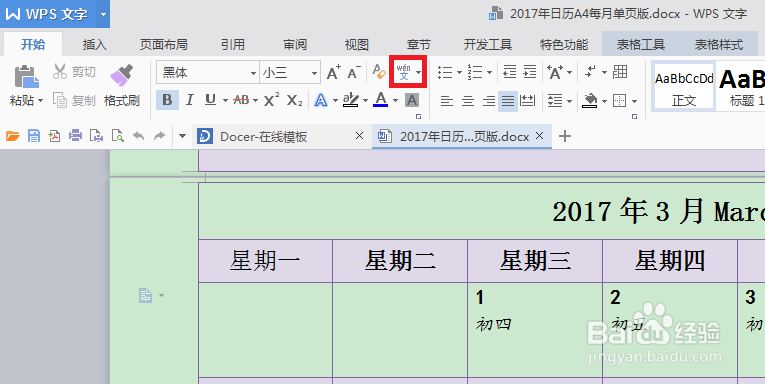This screenshot has width=765, height=384.
Task: Toggle justify alignment
Action: (x=508, y=101)
